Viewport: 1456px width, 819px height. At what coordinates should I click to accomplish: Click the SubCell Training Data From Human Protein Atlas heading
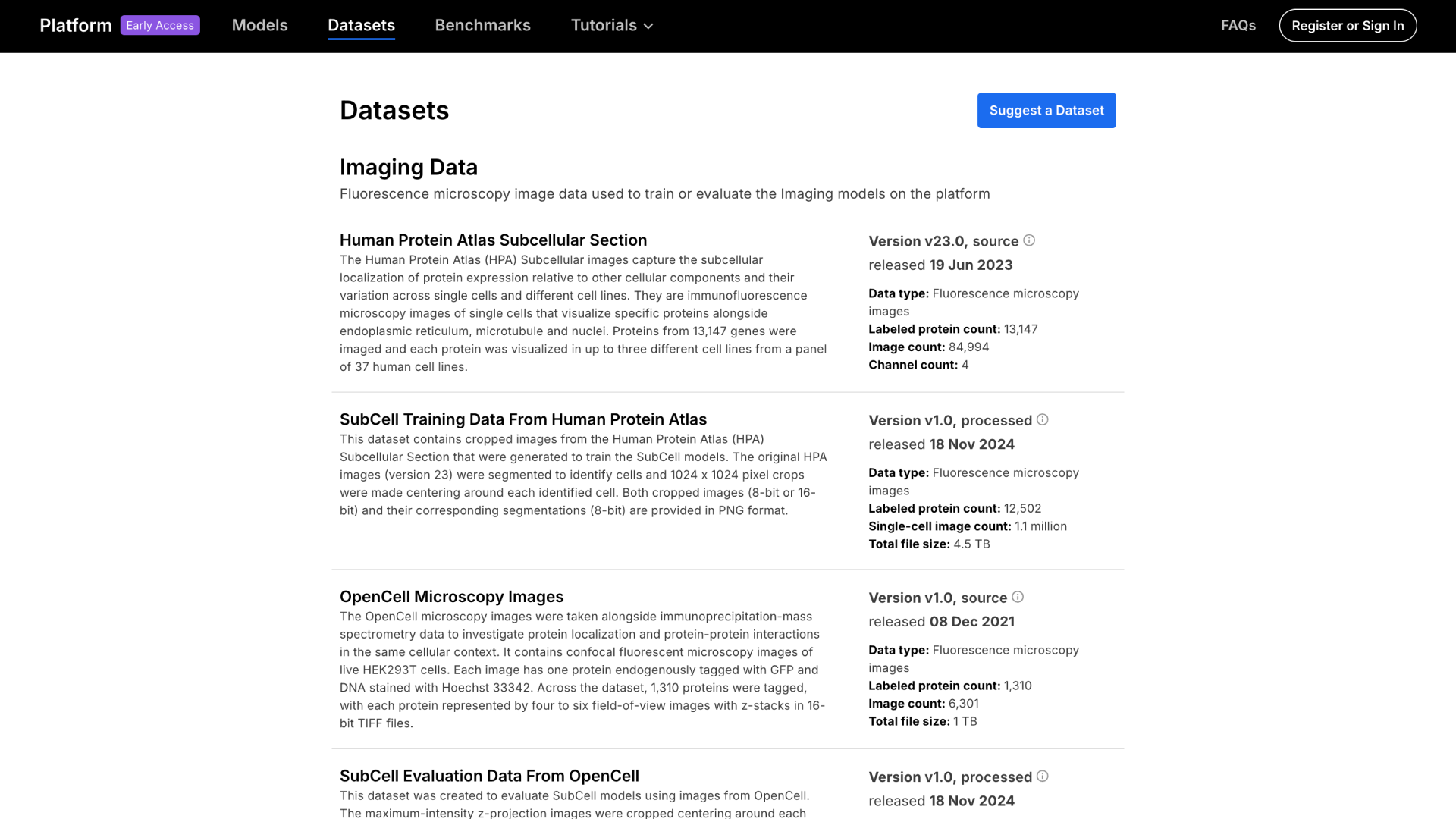tap(522, 419)
